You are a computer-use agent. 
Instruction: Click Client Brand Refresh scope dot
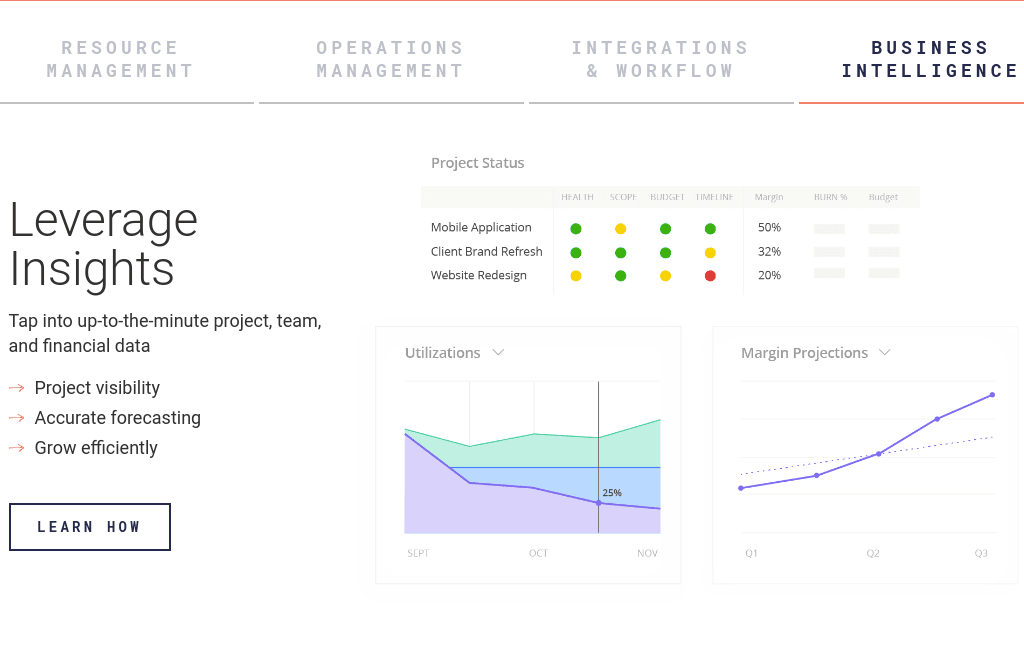620,253
